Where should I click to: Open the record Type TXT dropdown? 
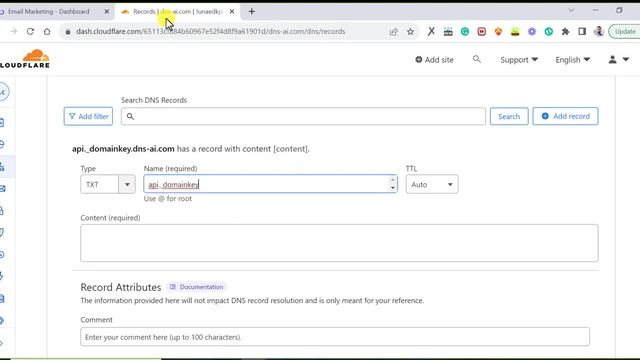[x=108, y=184]
